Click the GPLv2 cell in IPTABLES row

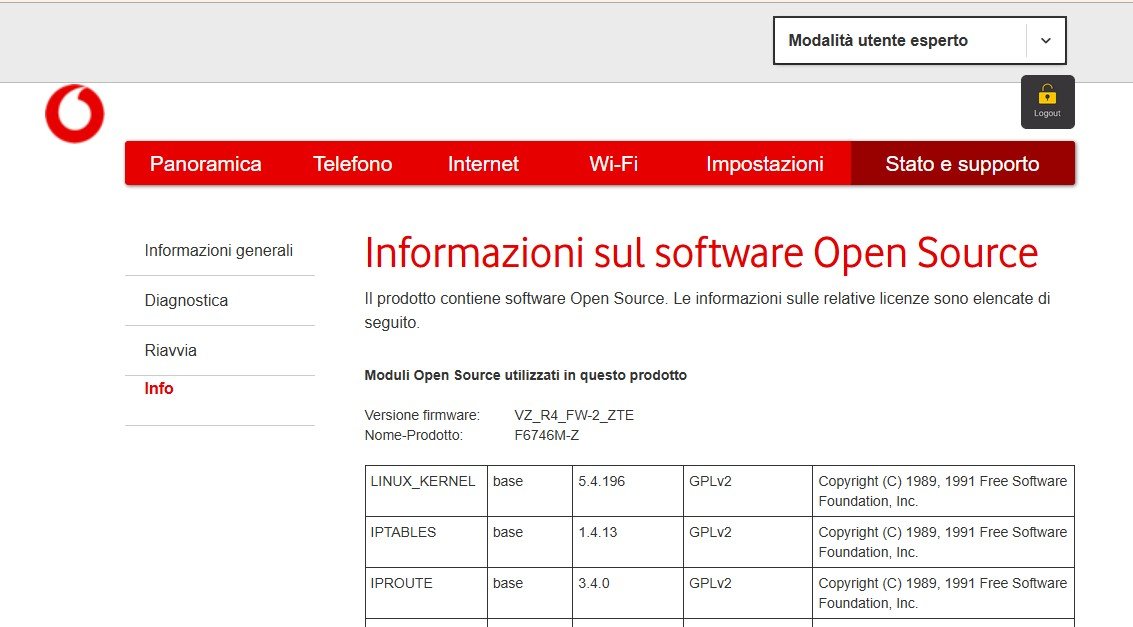(748, 542)
